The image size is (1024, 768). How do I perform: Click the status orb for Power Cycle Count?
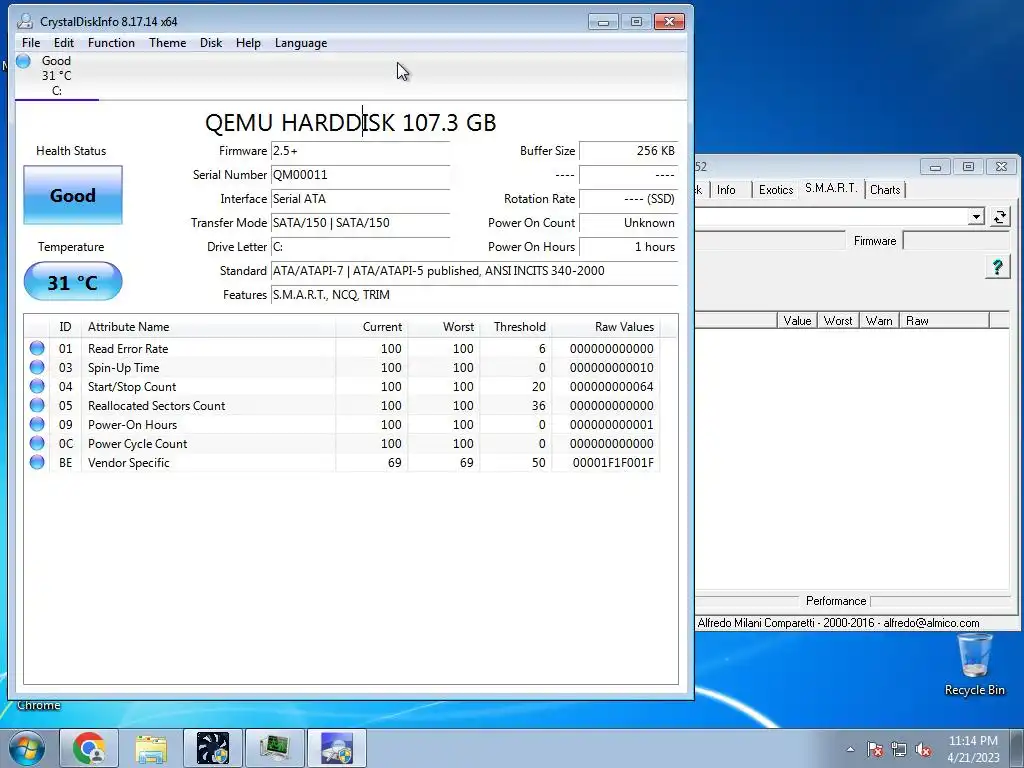pos(37,443)
